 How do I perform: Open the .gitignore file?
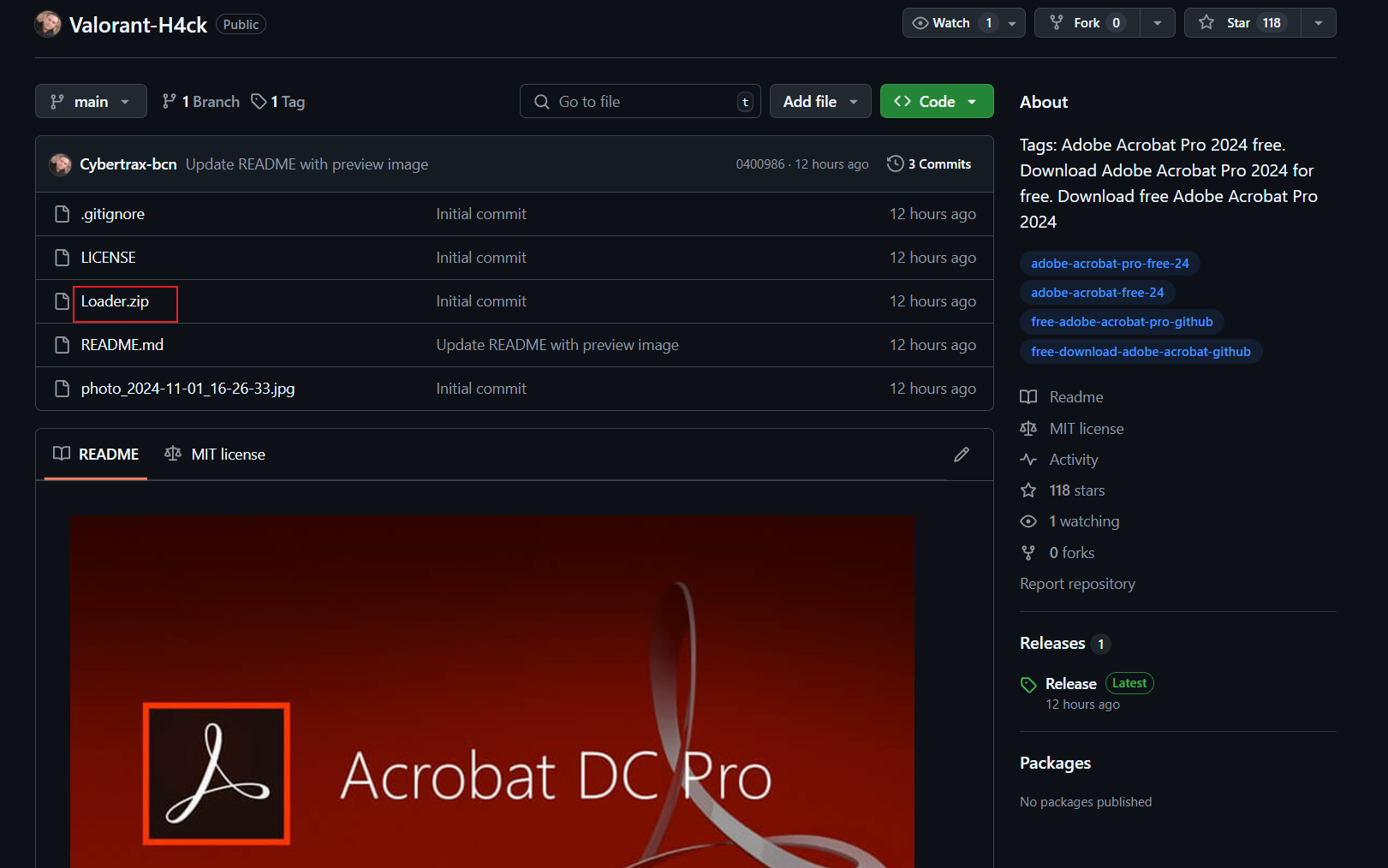click(113, 214)
